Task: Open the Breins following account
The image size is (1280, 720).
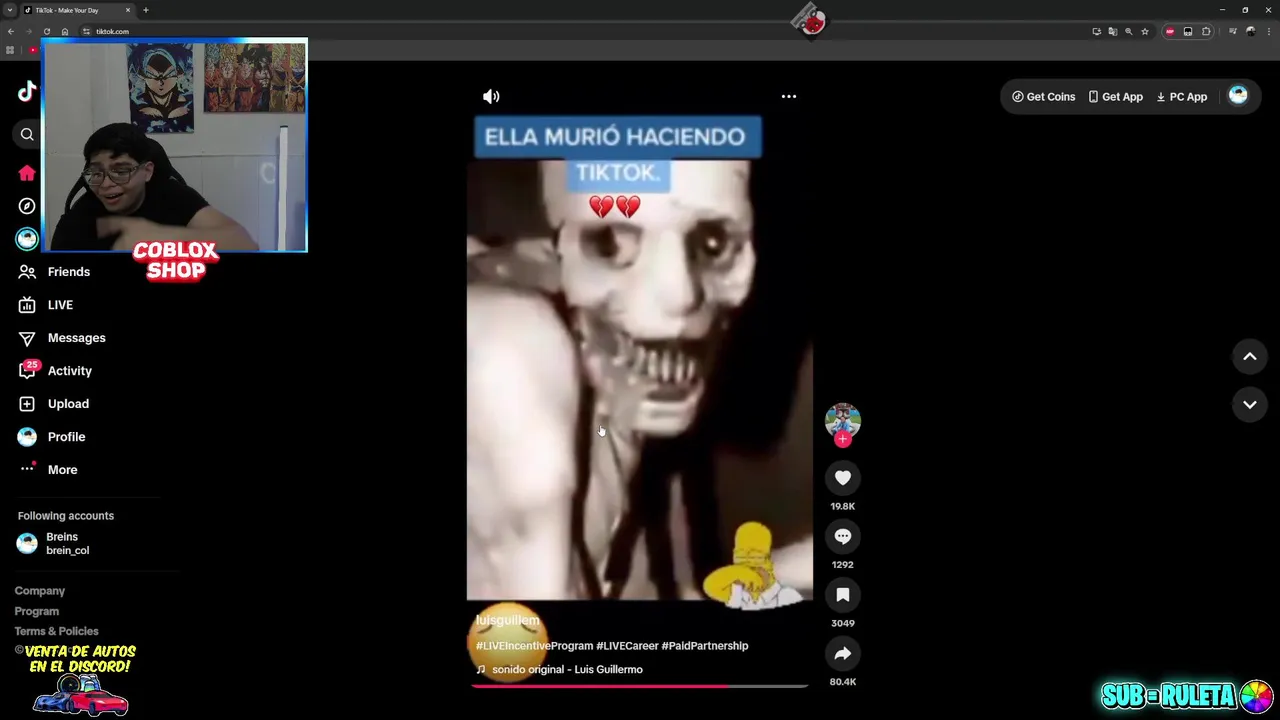Action: [x=55, y=544]
